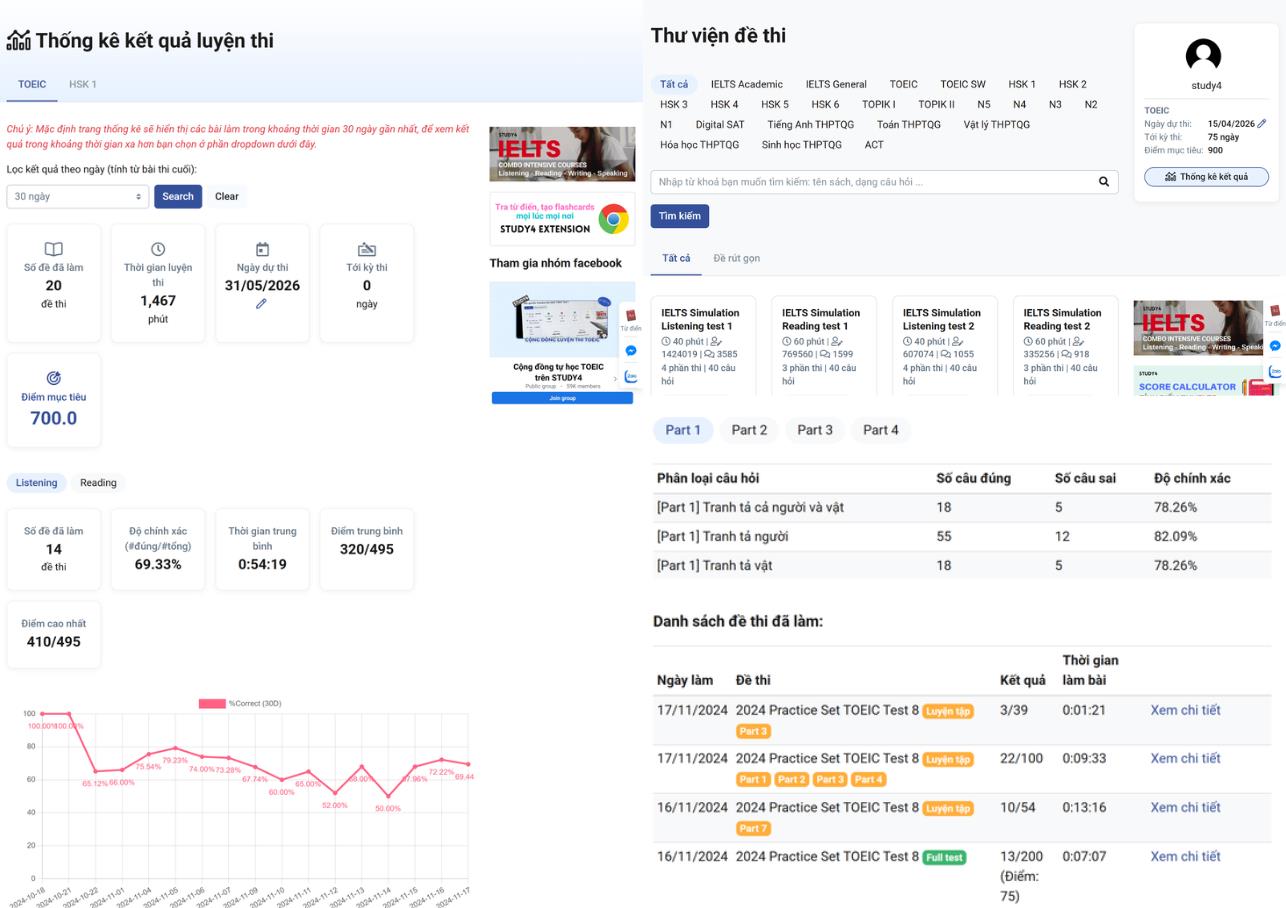Click the 50.00% lowest data point on chart

click(387, 796)
